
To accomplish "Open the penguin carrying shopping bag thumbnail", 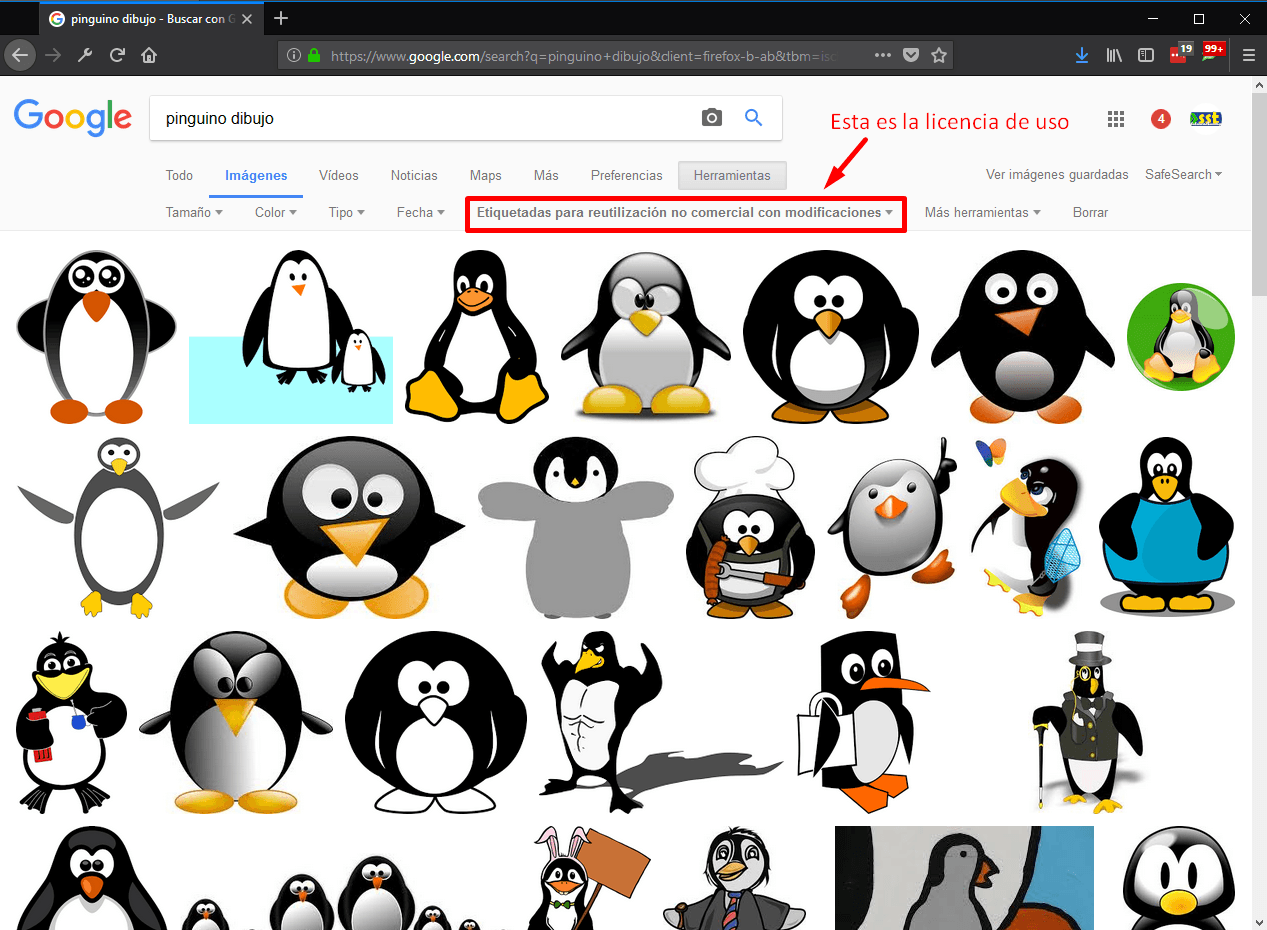I will [x=863, y=720].
